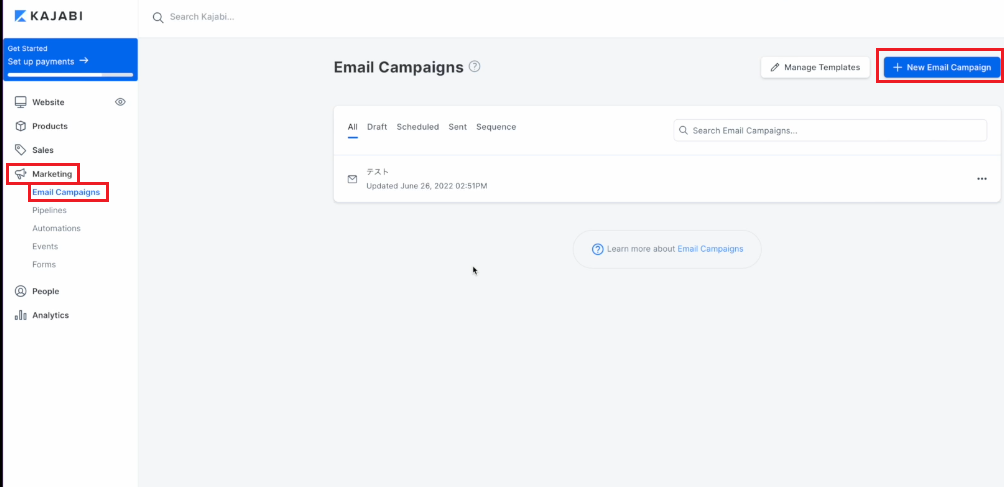Click the Website monitor icon
Image resolution: width=1004 pixels, height=487 pixels.
pos(20,102)
